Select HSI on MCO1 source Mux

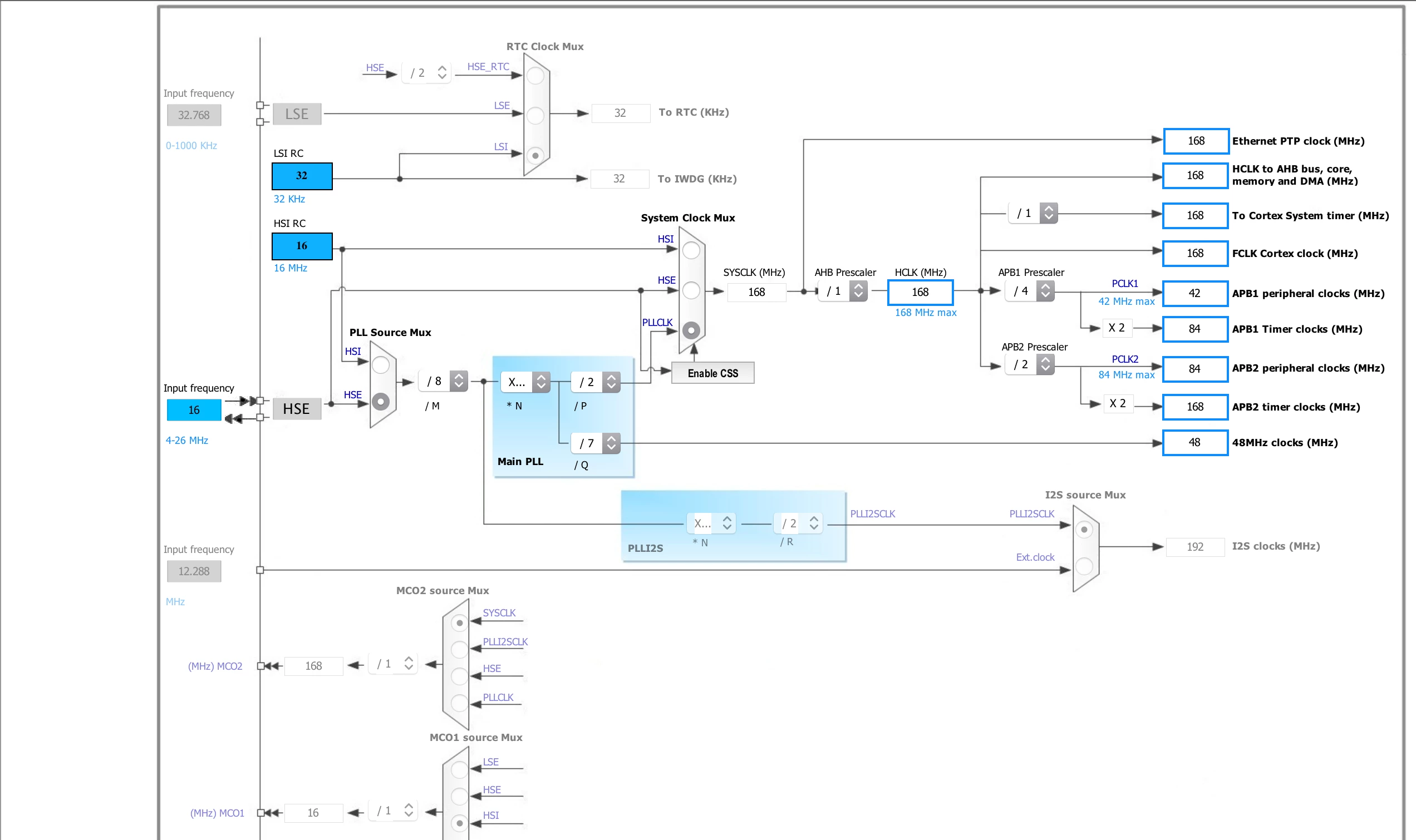[459, 823]
